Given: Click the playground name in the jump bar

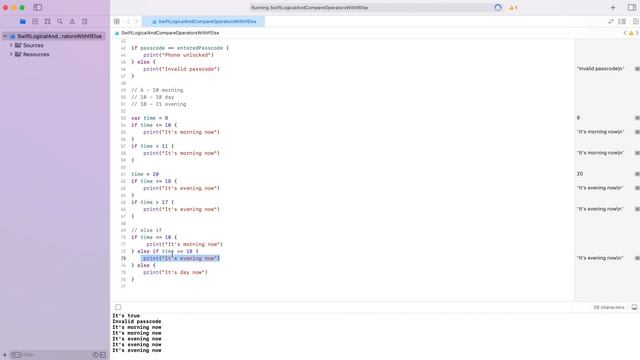Looking at the screenshot, I should [x=170, y=33].
